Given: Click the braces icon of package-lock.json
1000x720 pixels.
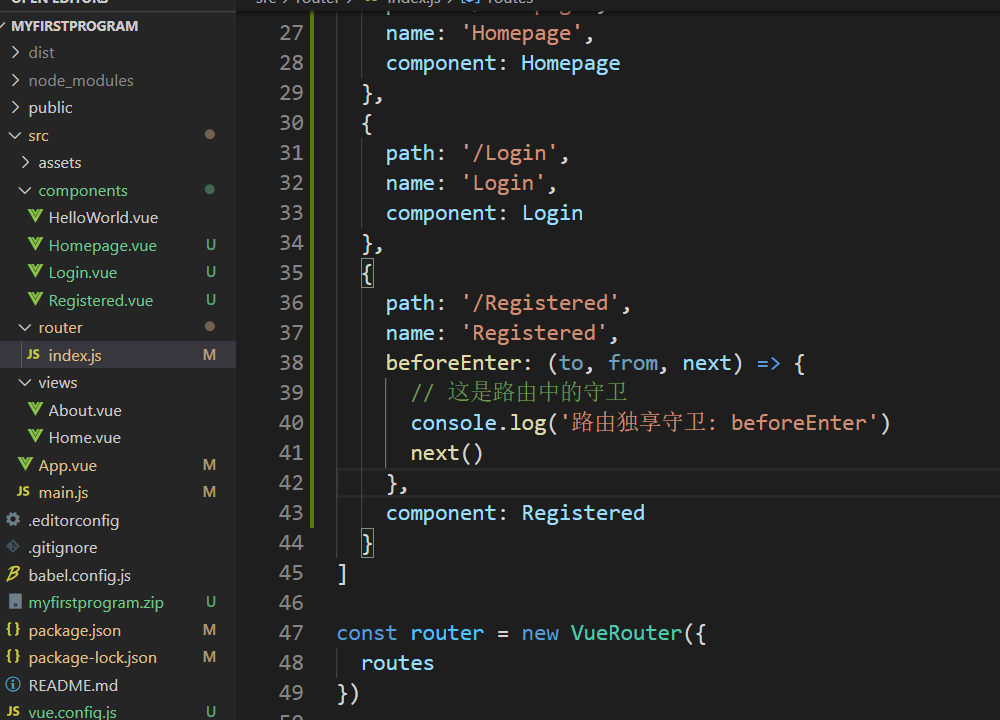Looking at the screenshot, I should coord(13,656).
